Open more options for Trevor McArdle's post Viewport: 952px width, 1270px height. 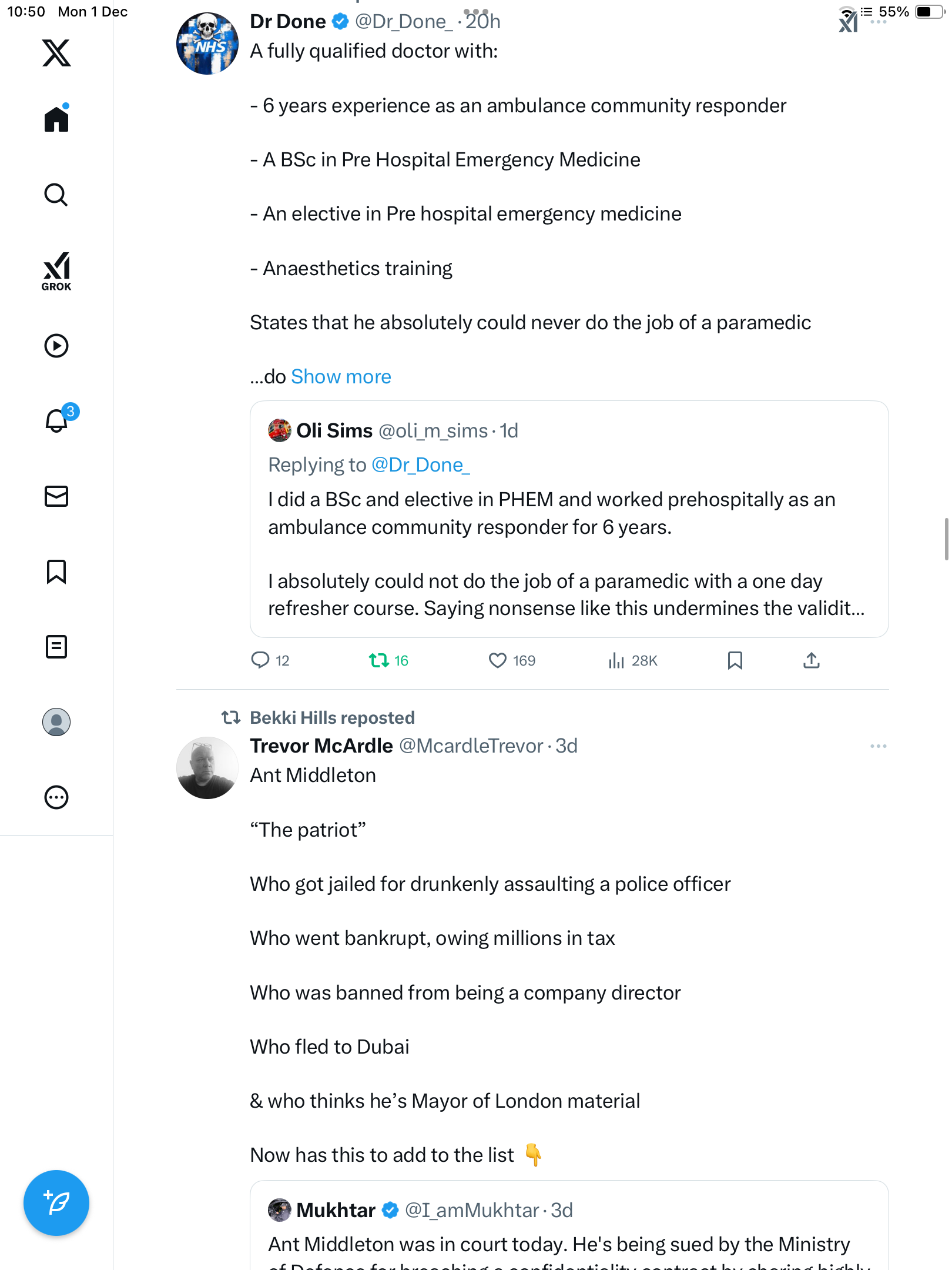point(878,746)
